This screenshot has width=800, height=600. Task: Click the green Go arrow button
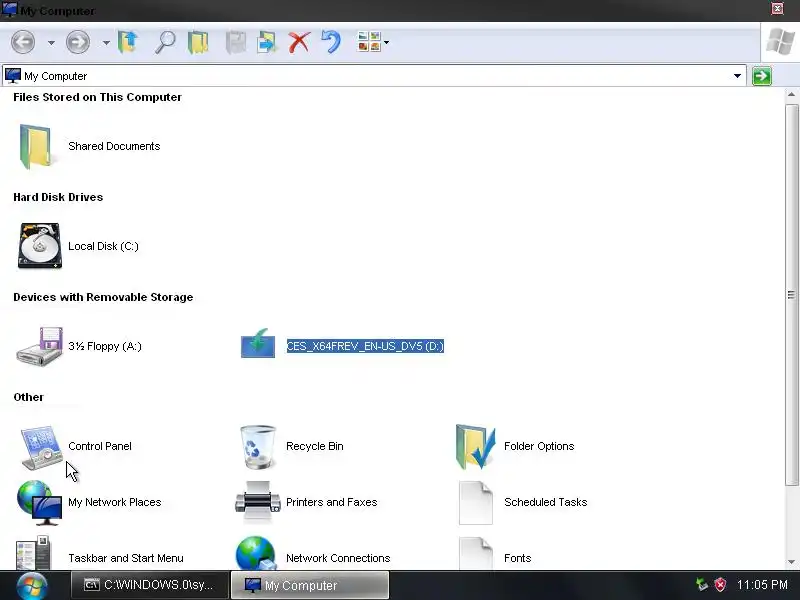762,76
